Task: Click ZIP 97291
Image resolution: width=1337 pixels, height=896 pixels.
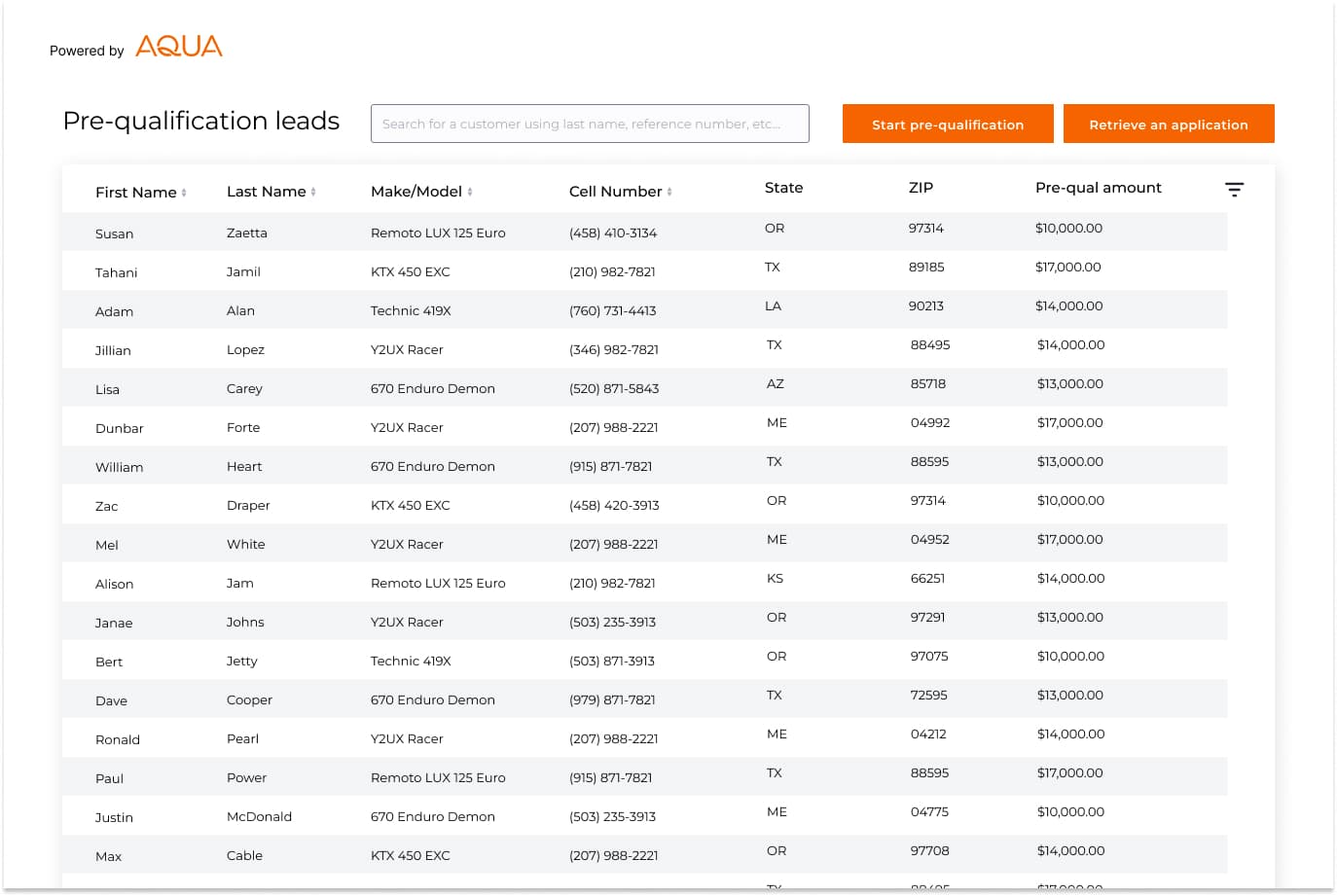Action: point(927,617)
